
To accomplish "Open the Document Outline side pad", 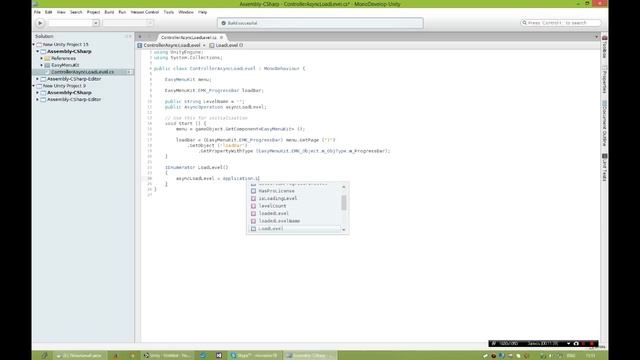I will (604, 124).
